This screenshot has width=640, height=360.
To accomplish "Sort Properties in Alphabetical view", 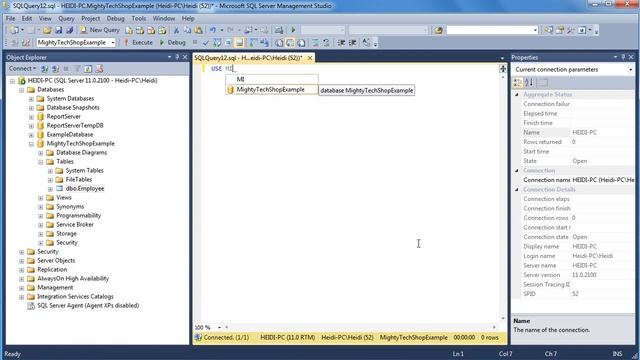I will pos(529,83).
